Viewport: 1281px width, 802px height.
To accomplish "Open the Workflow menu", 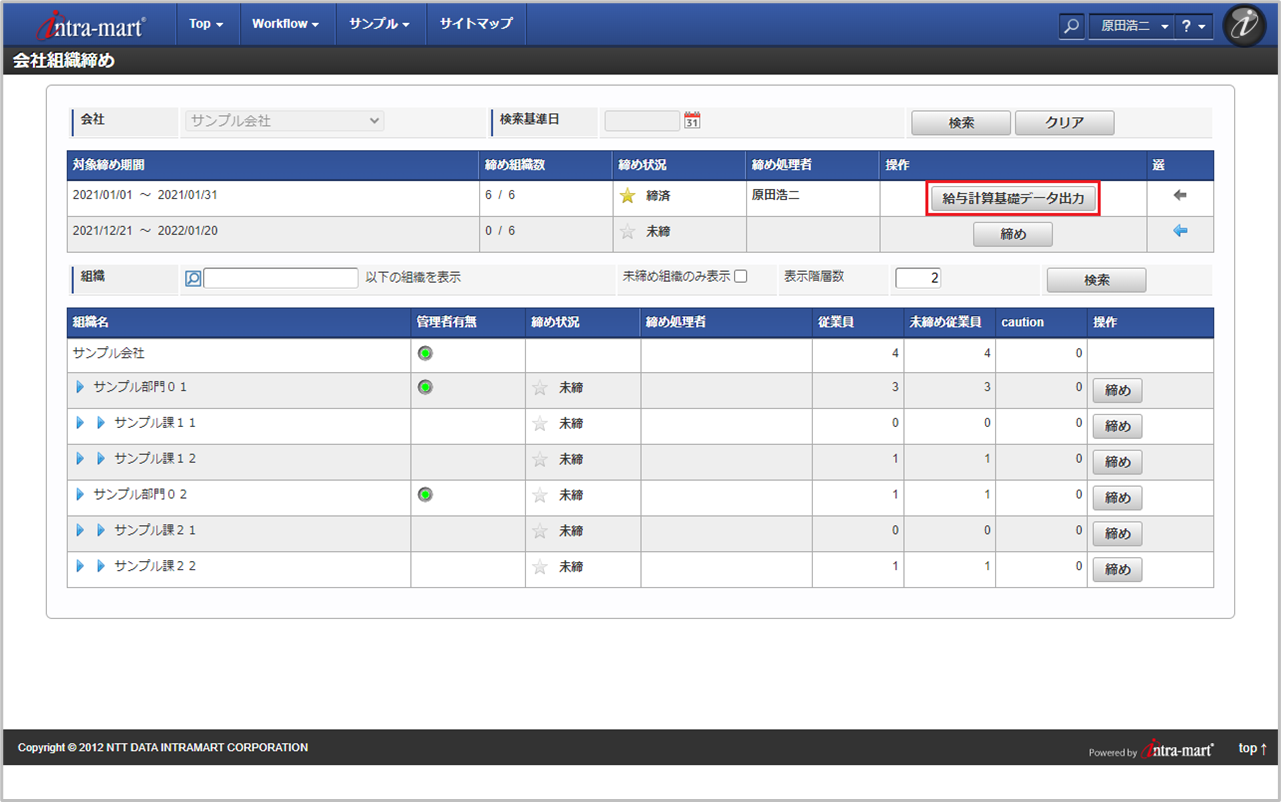I will [x=285, y=24].
